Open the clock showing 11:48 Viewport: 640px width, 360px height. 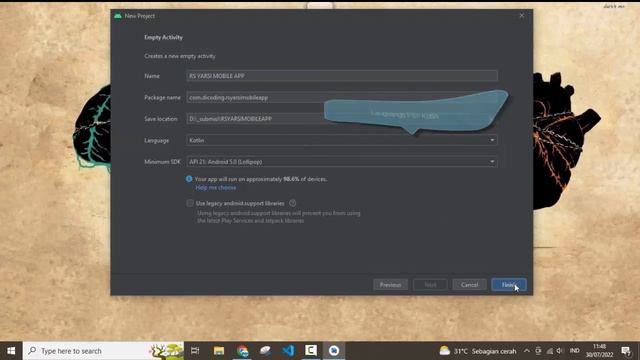600,351
